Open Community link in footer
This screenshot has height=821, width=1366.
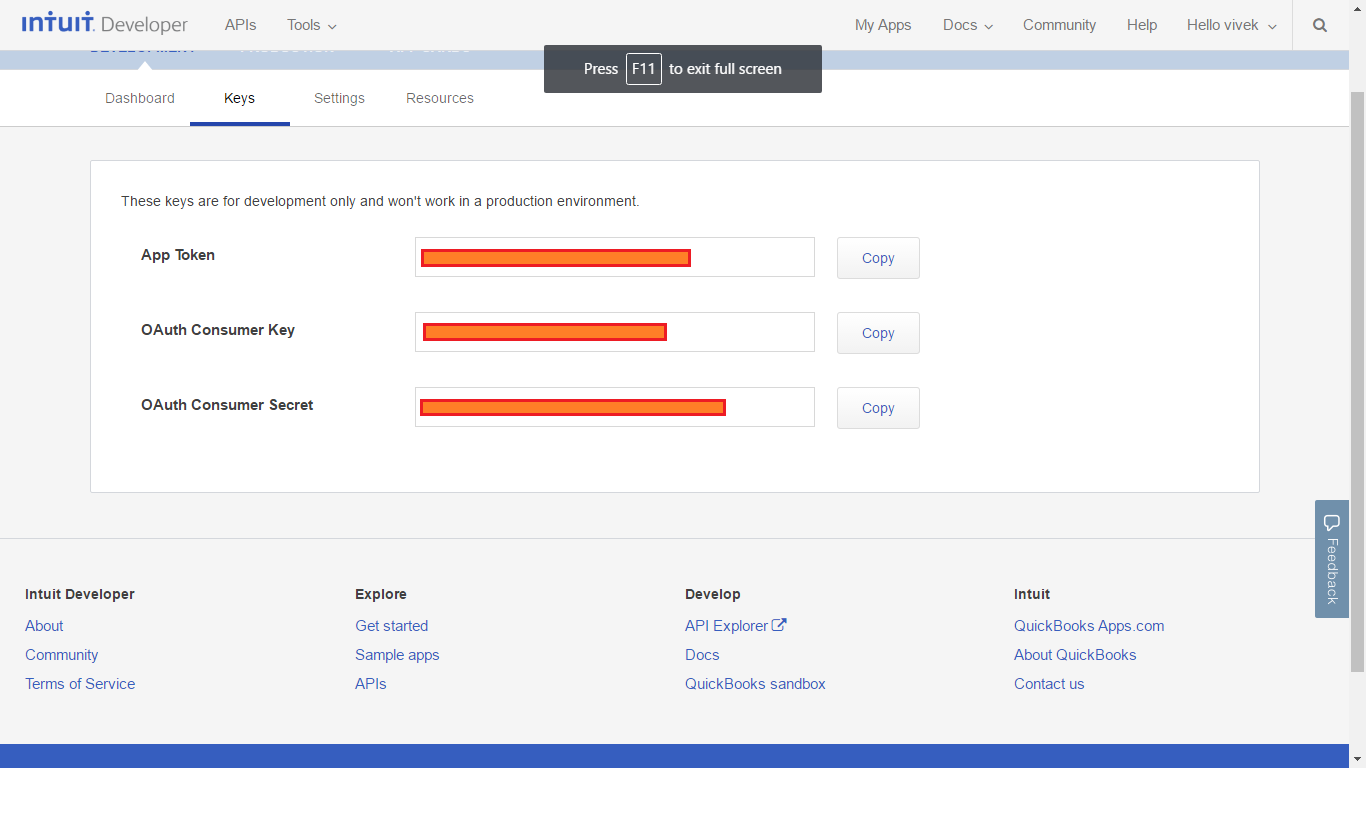(x=62, y=655)
